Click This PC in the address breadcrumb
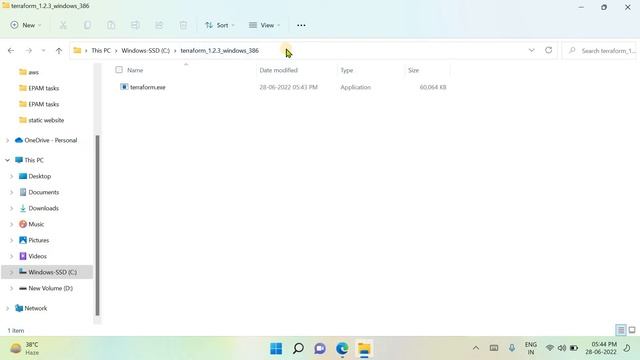This screenshot has width=640, height=360. [101, 51]
